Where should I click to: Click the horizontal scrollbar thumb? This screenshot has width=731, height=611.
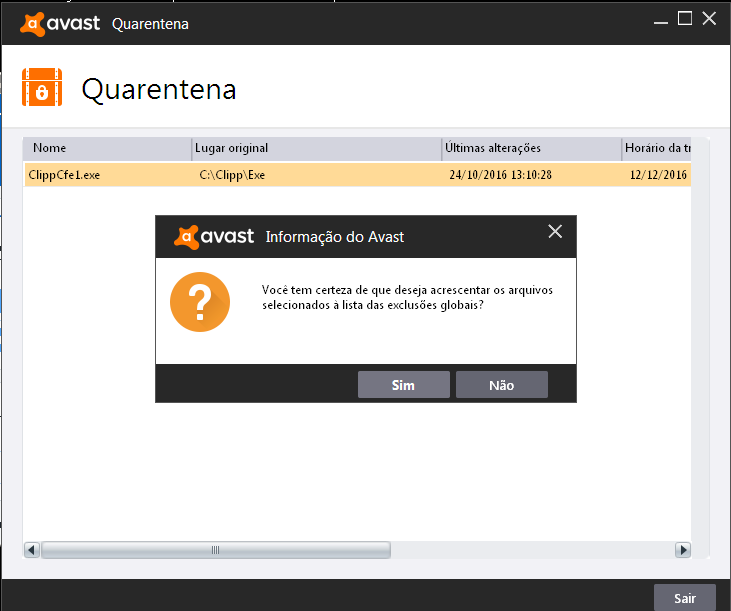coord(215,550)
